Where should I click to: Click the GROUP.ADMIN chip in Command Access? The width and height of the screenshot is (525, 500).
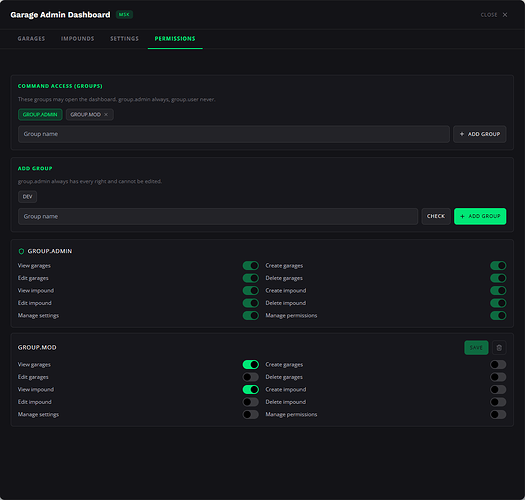coord(40,115)
